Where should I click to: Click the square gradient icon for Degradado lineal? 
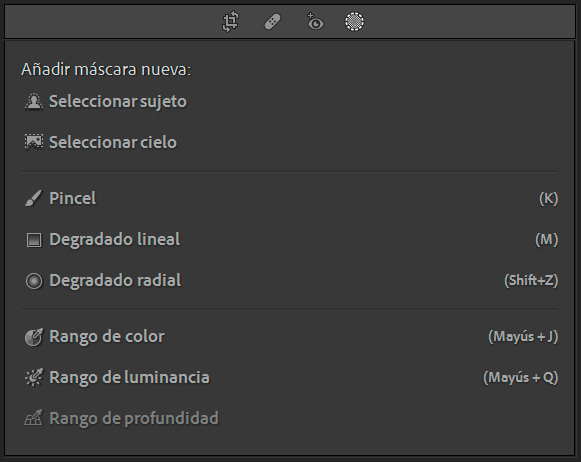(x=34, y=240)
